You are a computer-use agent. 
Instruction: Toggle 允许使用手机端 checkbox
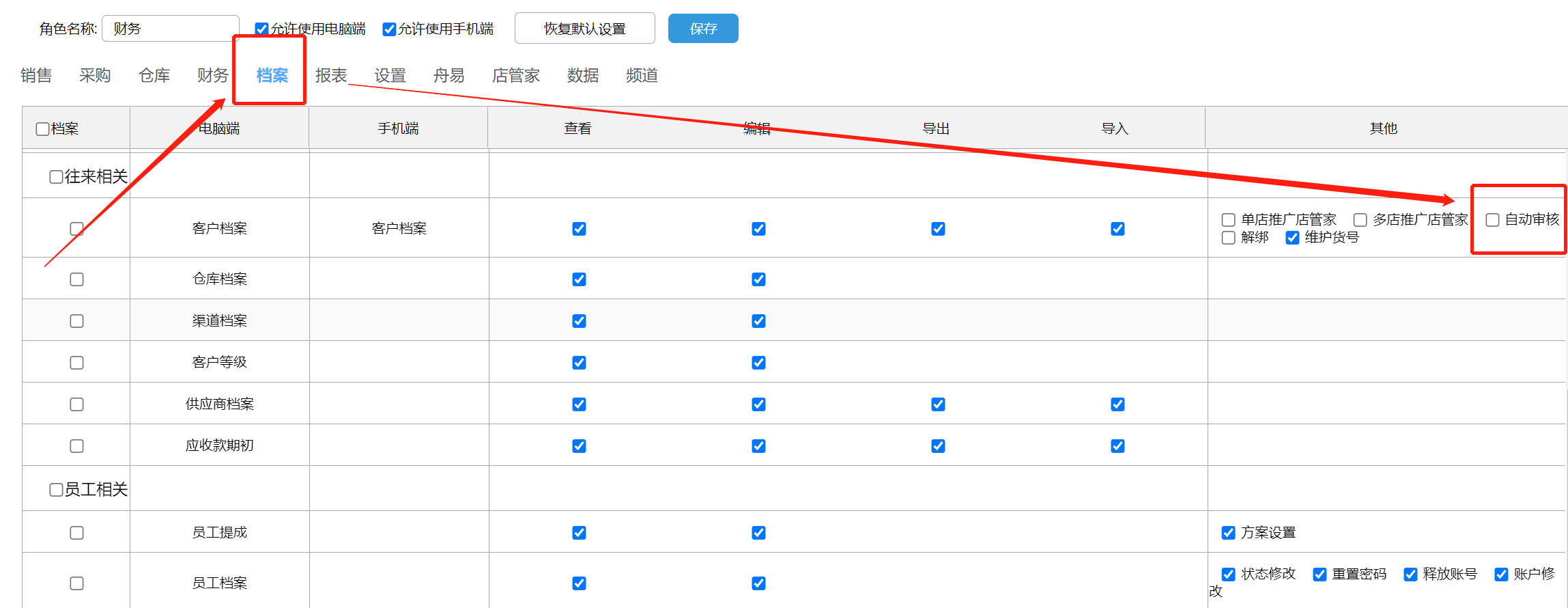point(389,29)
